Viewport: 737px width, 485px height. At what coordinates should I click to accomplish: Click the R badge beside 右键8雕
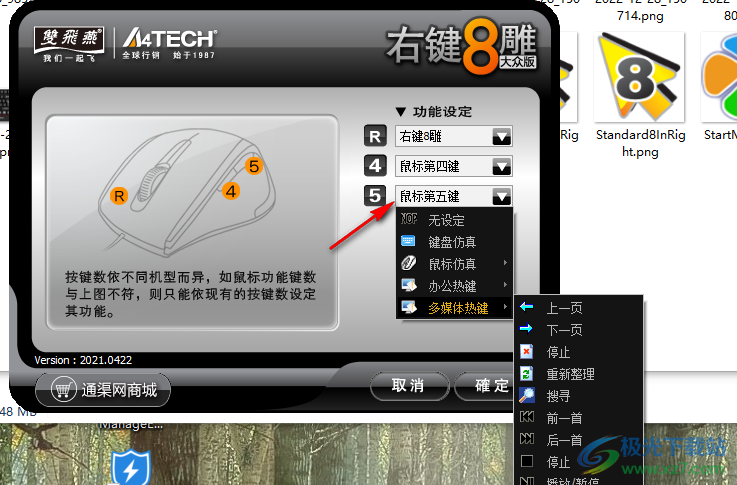375,136
